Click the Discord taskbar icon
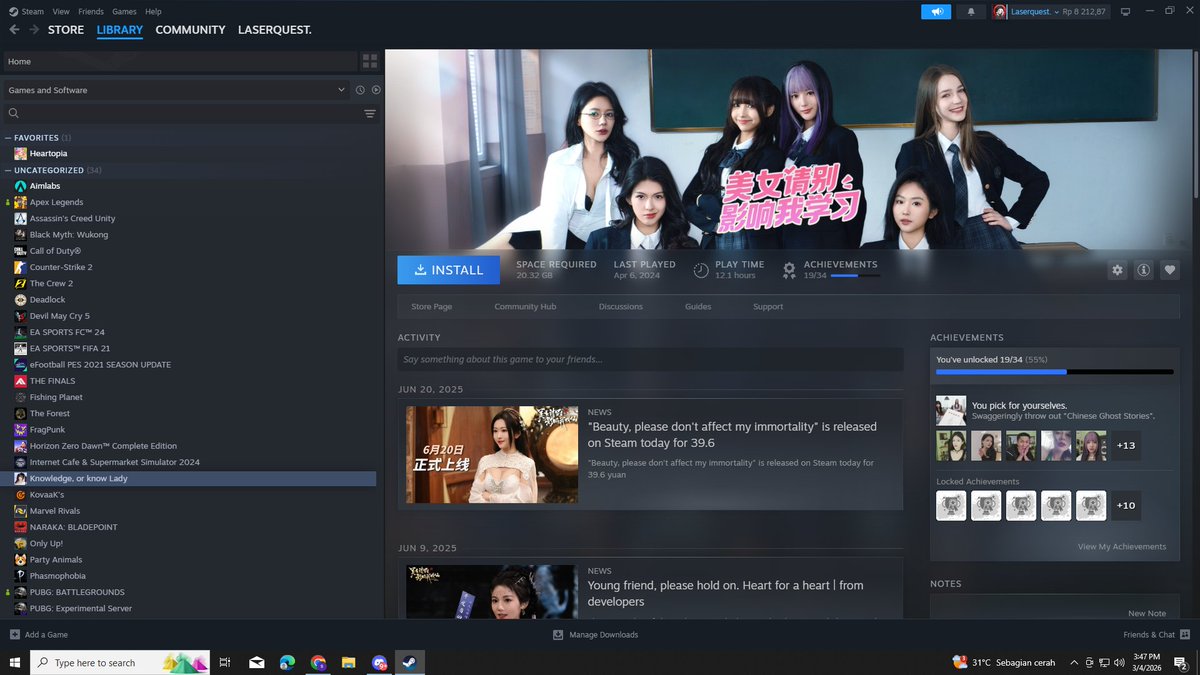 (x=379, y=662)
